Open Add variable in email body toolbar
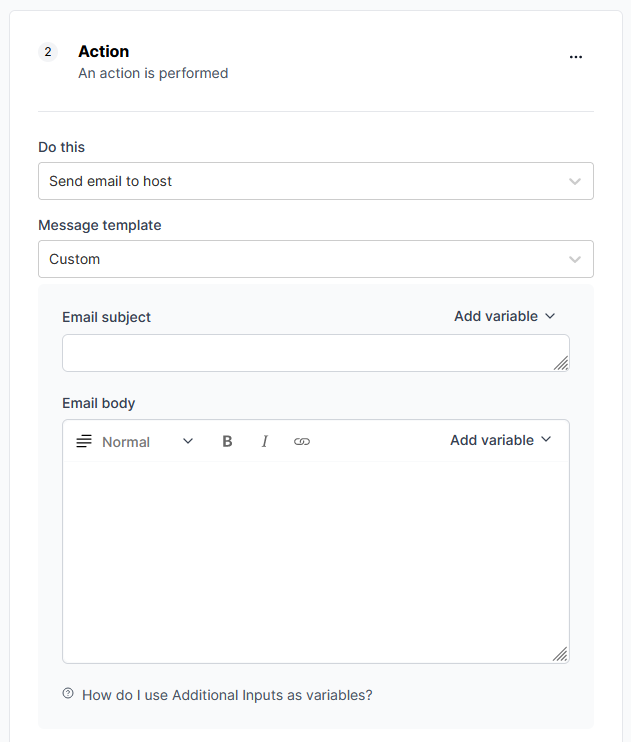Viewport: 631px width, 742px height. tap(501, 440)
